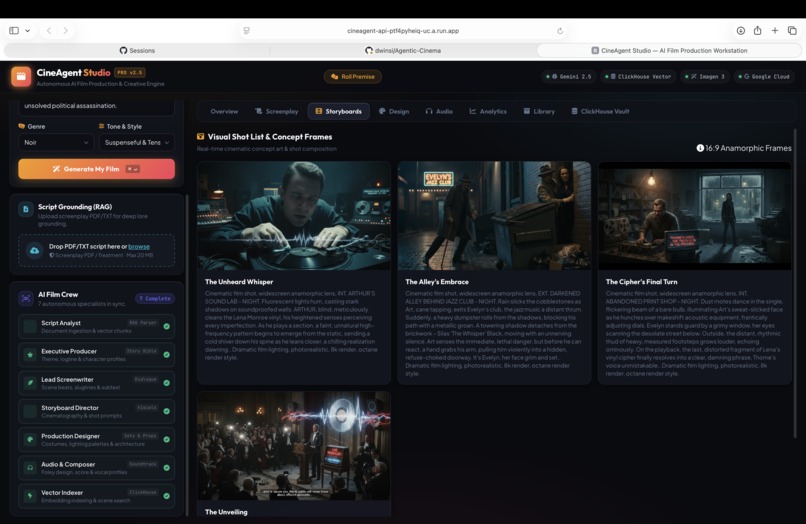Open The Unheard Whisper storyboard image
The height and width of the screenshot is (524, 806).
[x=294, y=216]
